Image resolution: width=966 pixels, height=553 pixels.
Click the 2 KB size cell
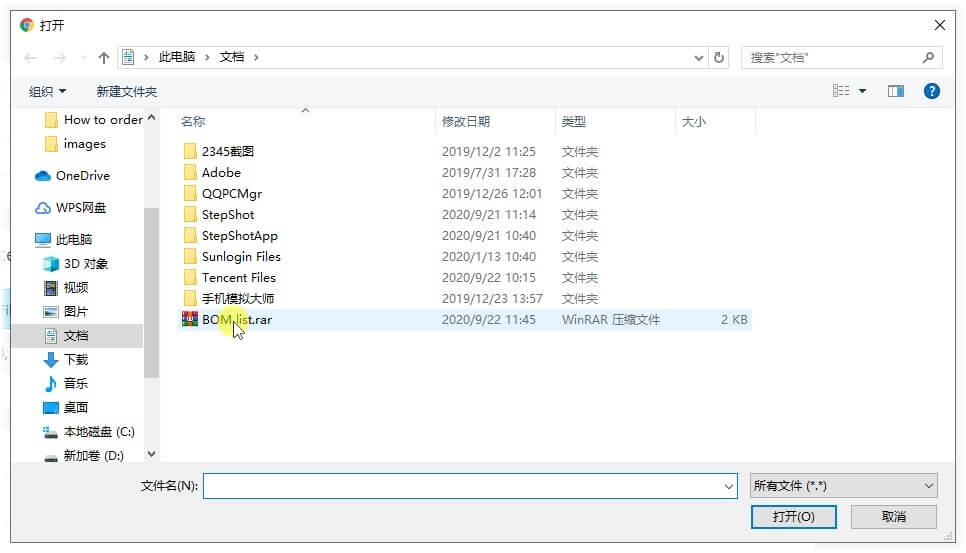[x=734, y=320]
